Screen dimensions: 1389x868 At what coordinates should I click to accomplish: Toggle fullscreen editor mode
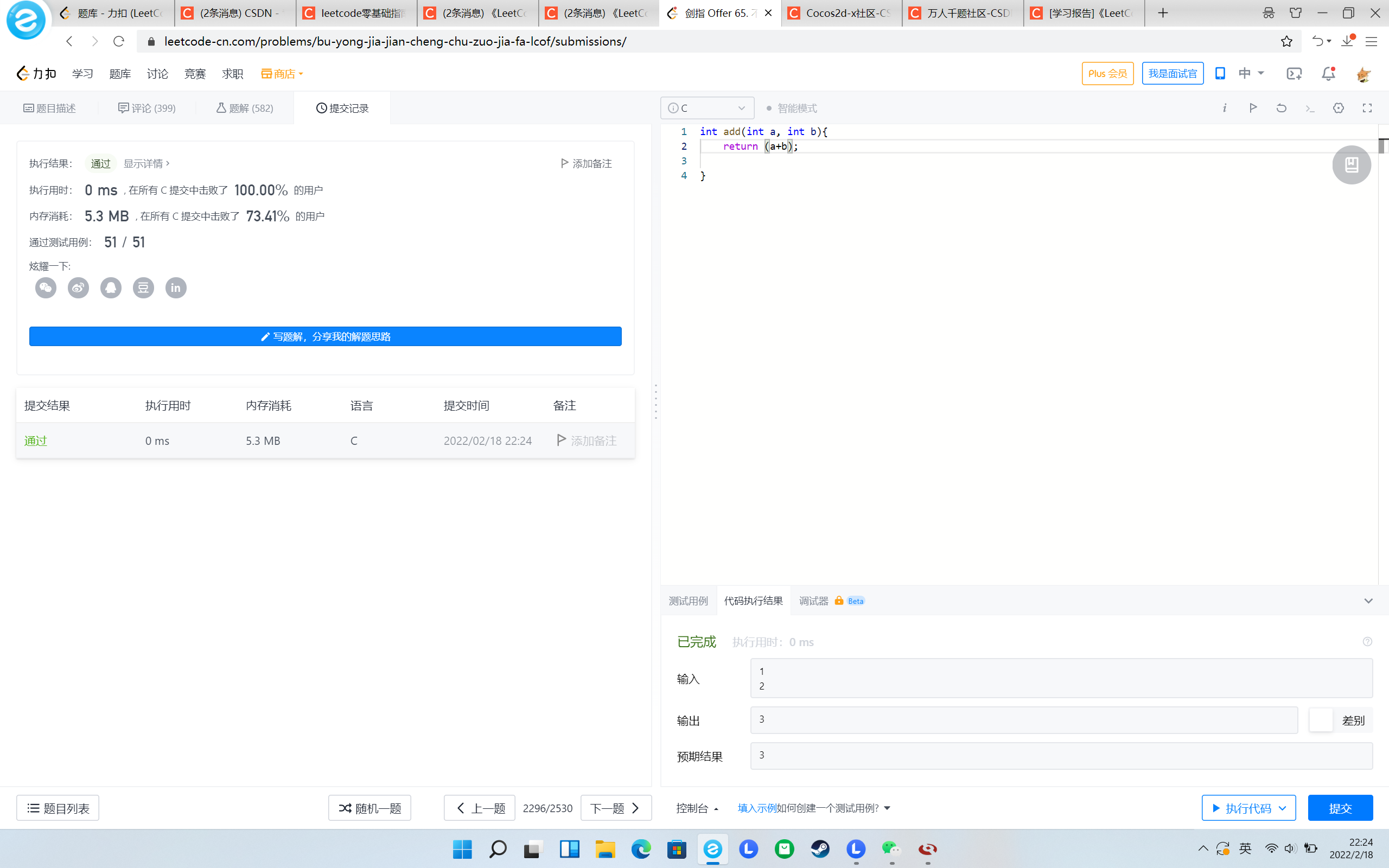[1367, 108]
